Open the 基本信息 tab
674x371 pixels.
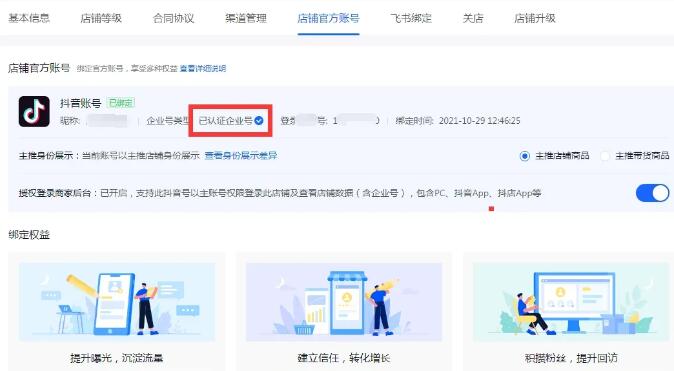(29, 18)
